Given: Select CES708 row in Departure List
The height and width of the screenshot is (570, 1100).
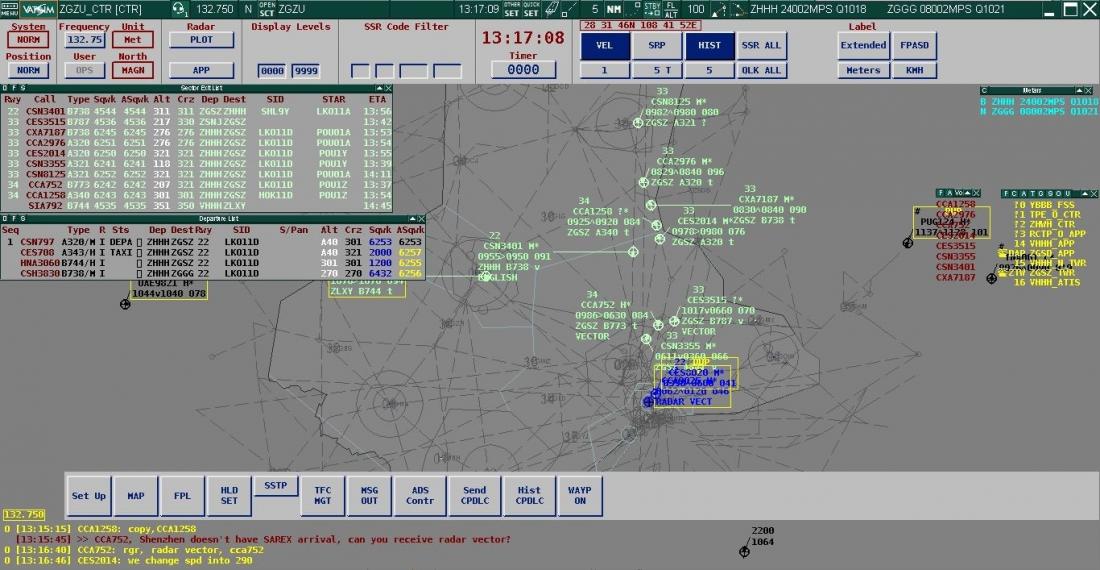Looking at the screenshot, I should (x=213, y=252).
